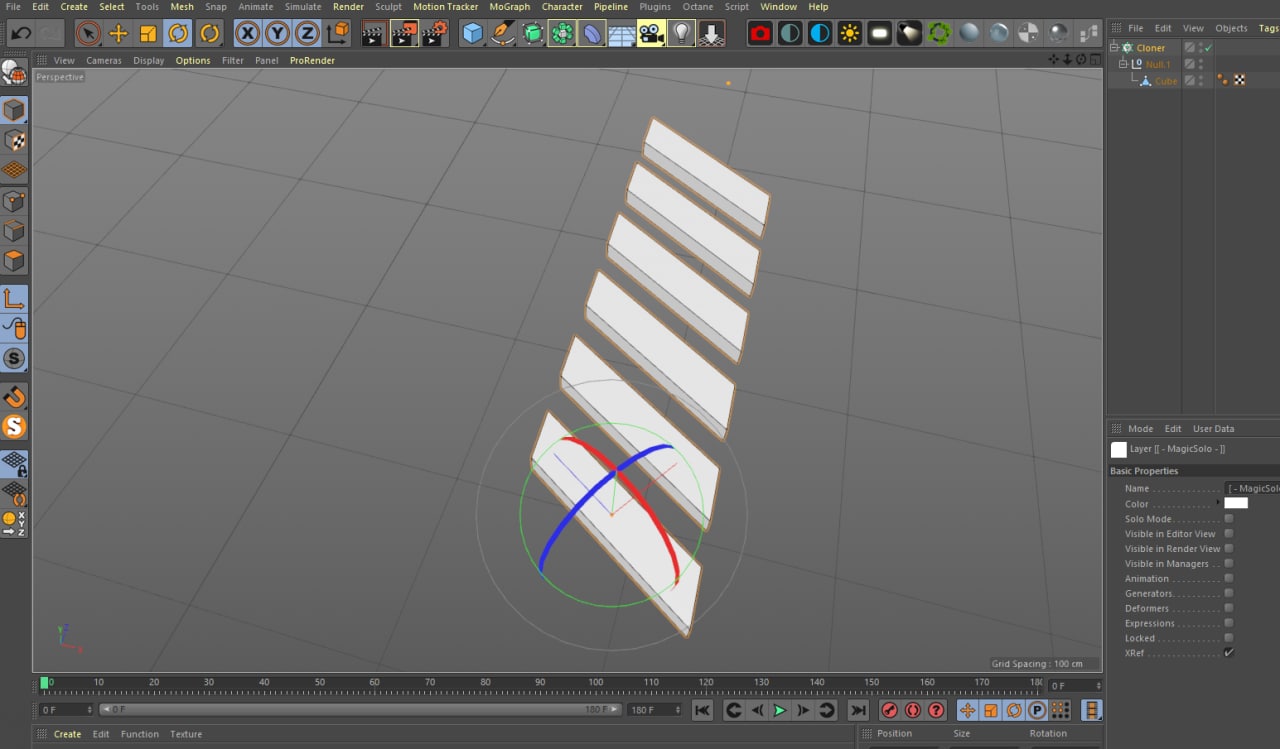The image size is (1280, 749).
Task: Click the red Record Active Objects button
Action: (x=889, y=710)
